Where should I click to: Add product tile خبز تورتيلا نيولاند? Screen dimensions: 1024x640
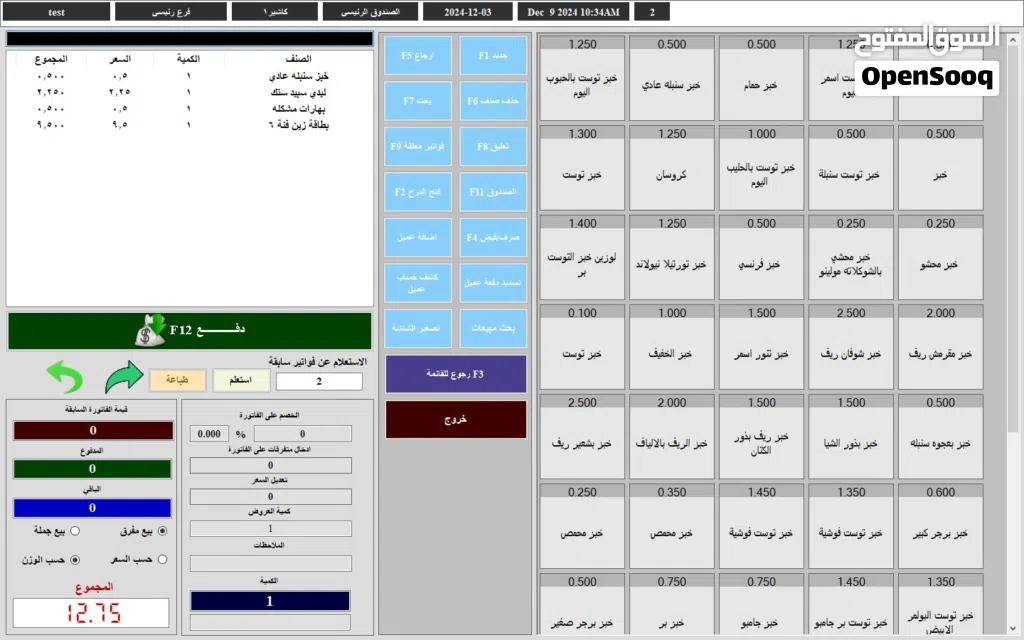pyautogui.click(x=671, y=257)
